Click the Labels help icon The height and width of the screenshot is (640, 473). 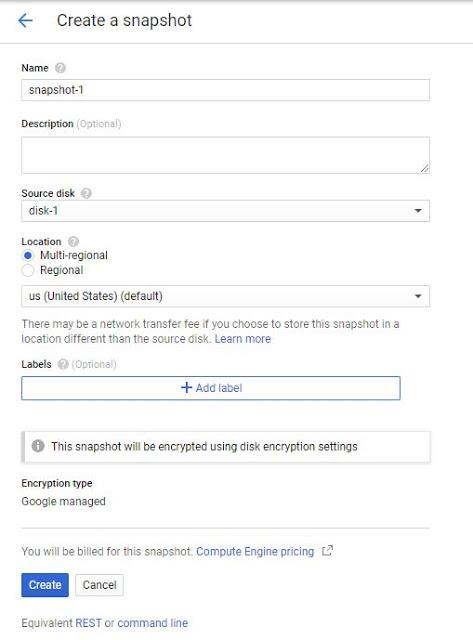[63, 364]
